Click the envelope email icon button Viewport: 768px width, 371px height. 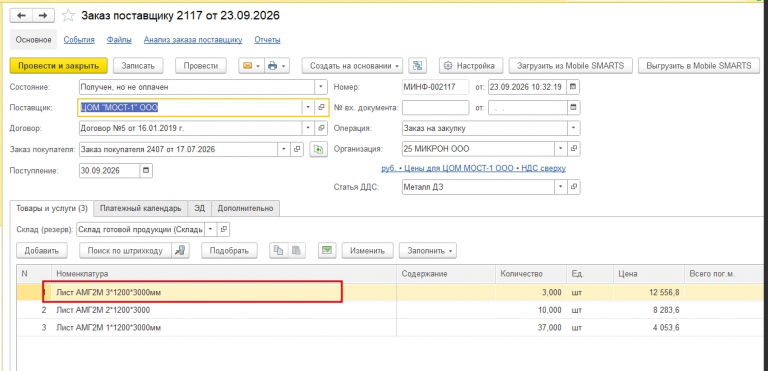tap(247, 66)
